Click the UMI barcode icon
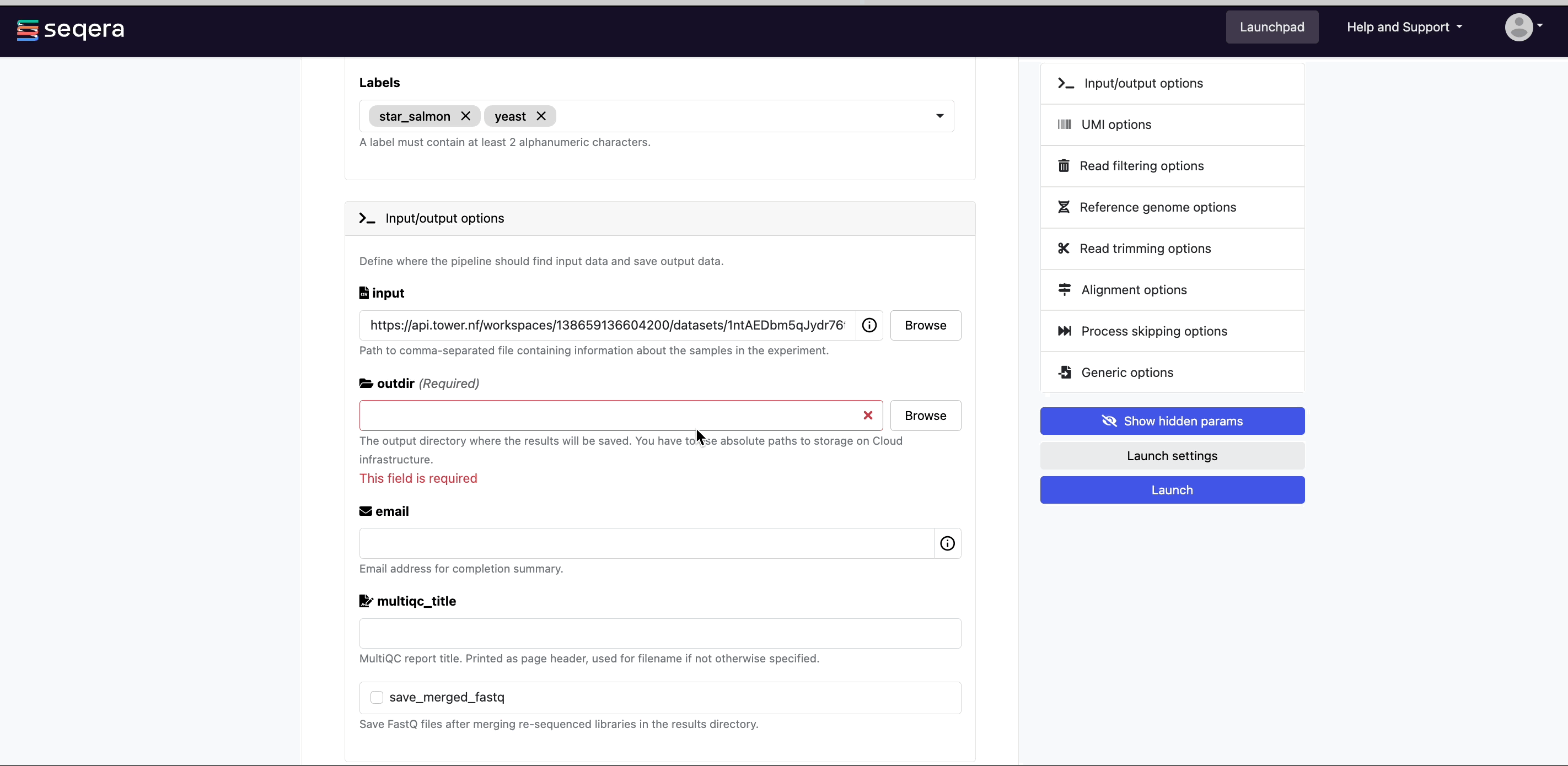Image resolution: width=1568 pixels, height=766 pixels. (1064, 125)
